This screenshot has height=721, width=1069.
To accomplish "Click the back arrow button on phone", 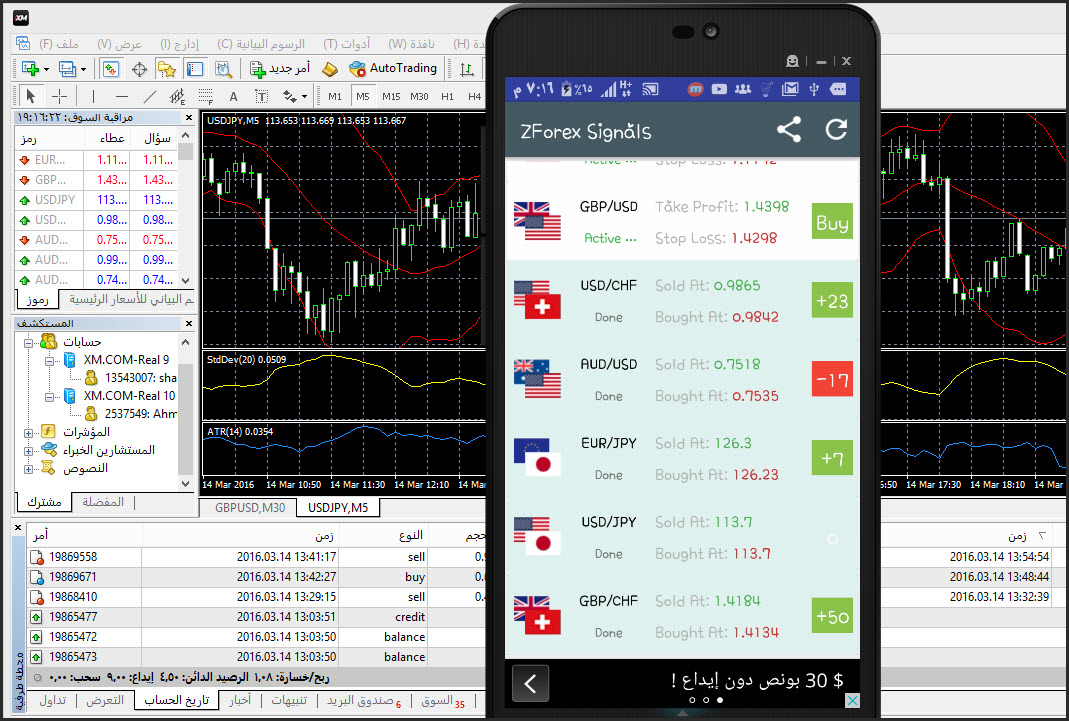I will click(530, 682).
